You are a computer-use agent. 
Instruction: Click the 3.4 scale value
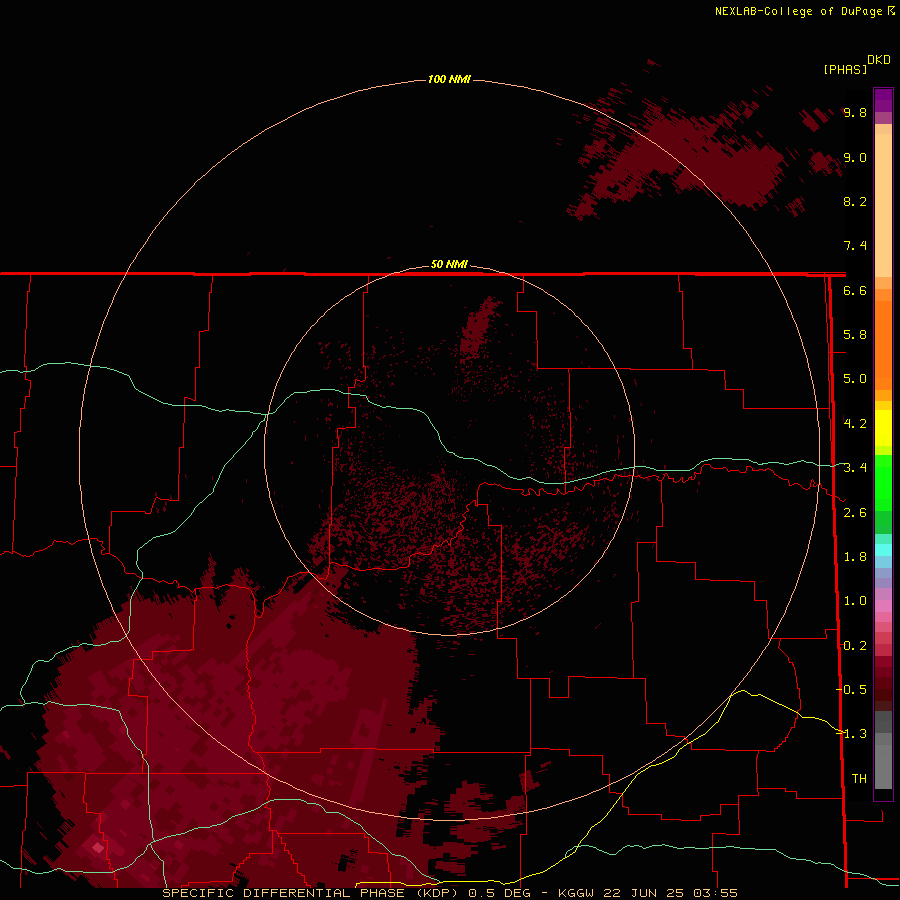coord(855,468)
